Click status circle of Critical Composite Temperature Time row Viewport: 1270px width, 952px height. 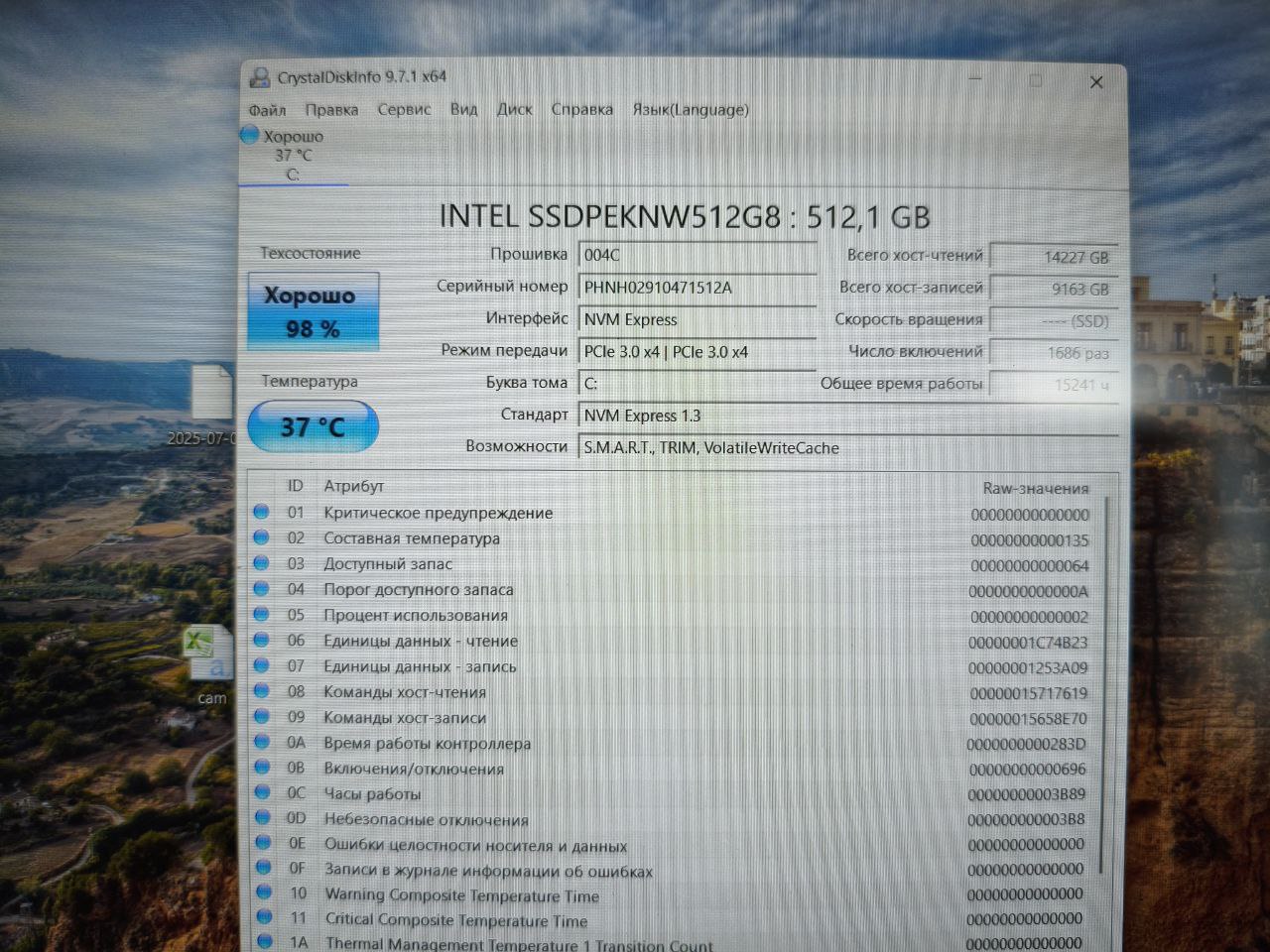(x=264, y=917)
